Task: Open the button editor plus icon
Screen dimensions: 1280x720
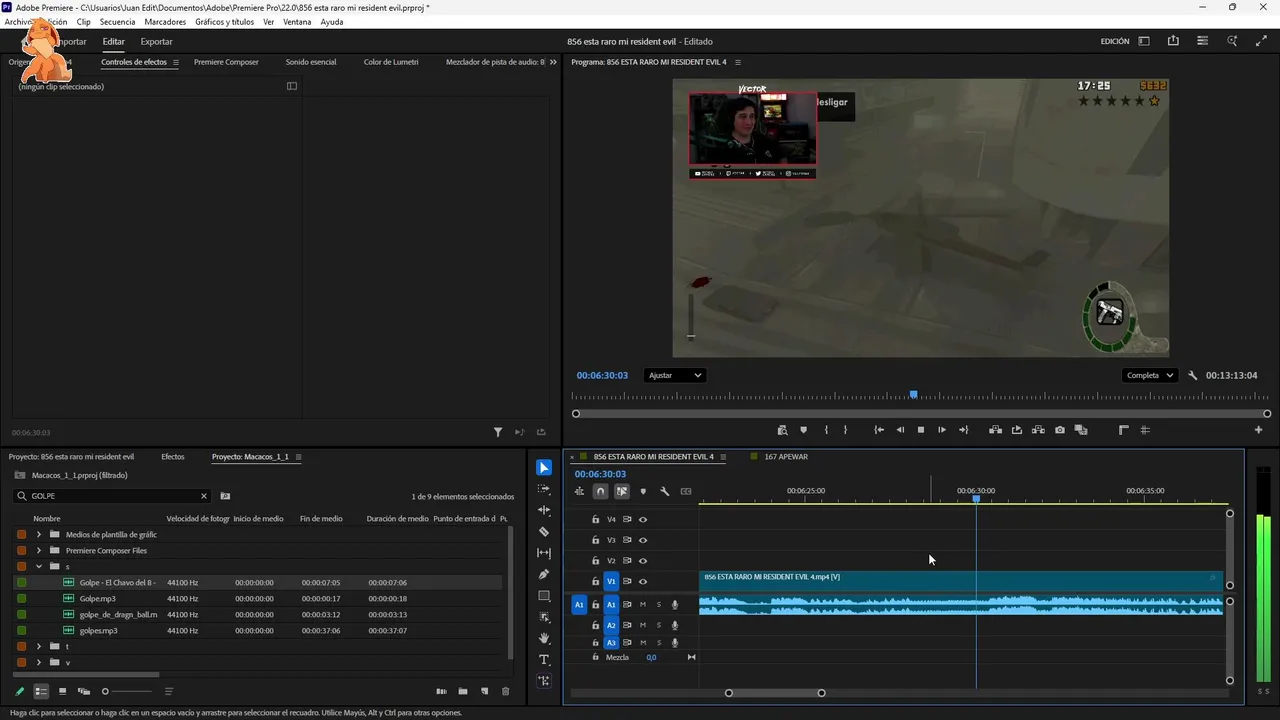Action: tap(1259, 430)
